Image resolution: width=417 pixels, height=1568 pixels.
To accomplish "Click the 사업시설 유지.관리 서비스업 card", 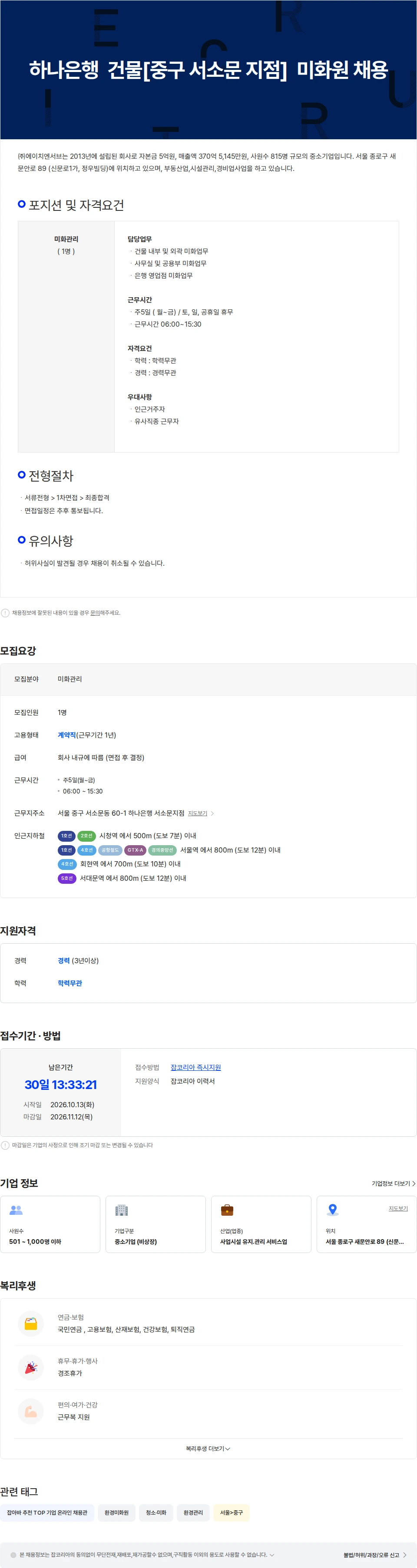I will coord(261,1224).
